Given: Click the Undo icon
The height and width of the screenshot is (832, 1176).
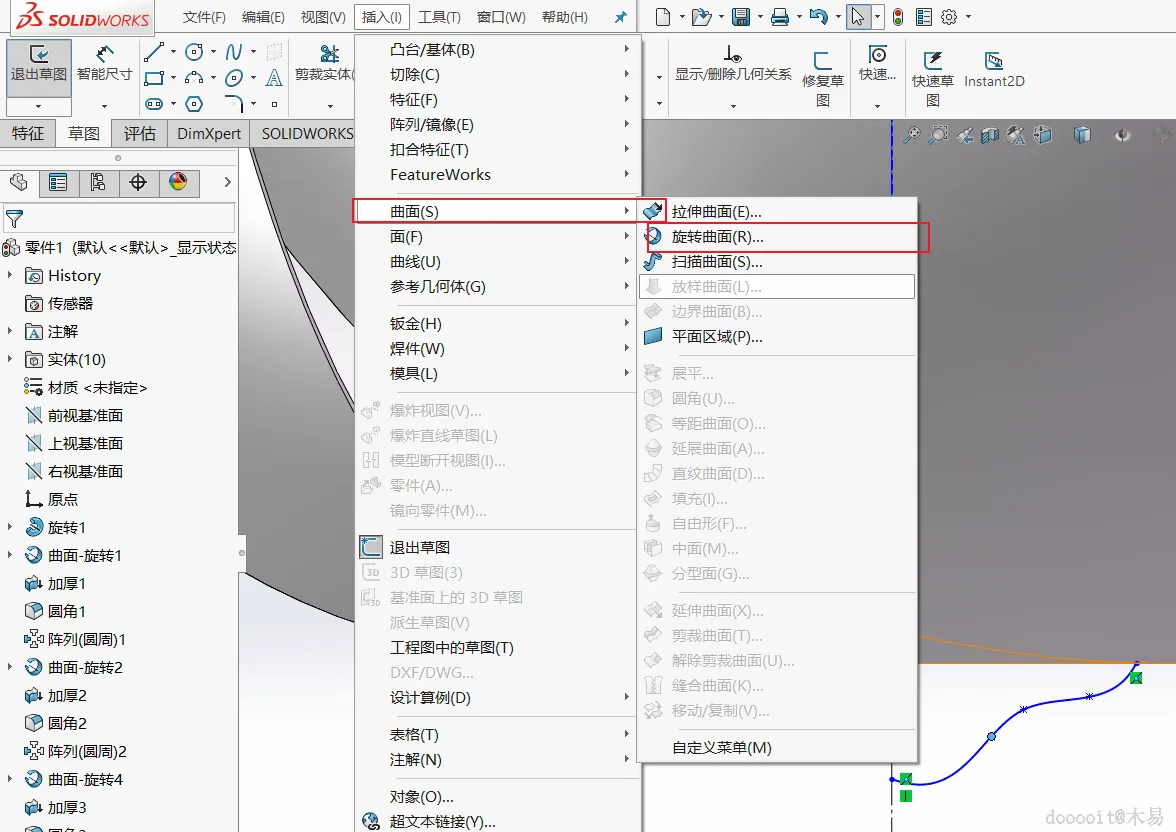Looking at the screenshot, I should pos(819,17).
